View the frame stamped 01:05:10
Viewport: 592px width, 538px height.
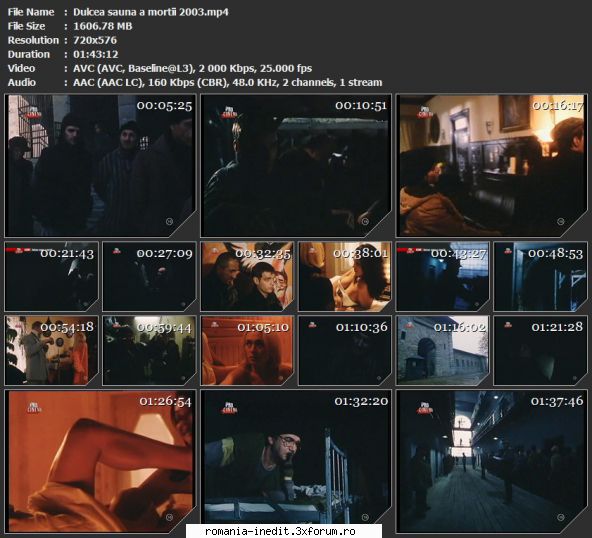point(247,350)
